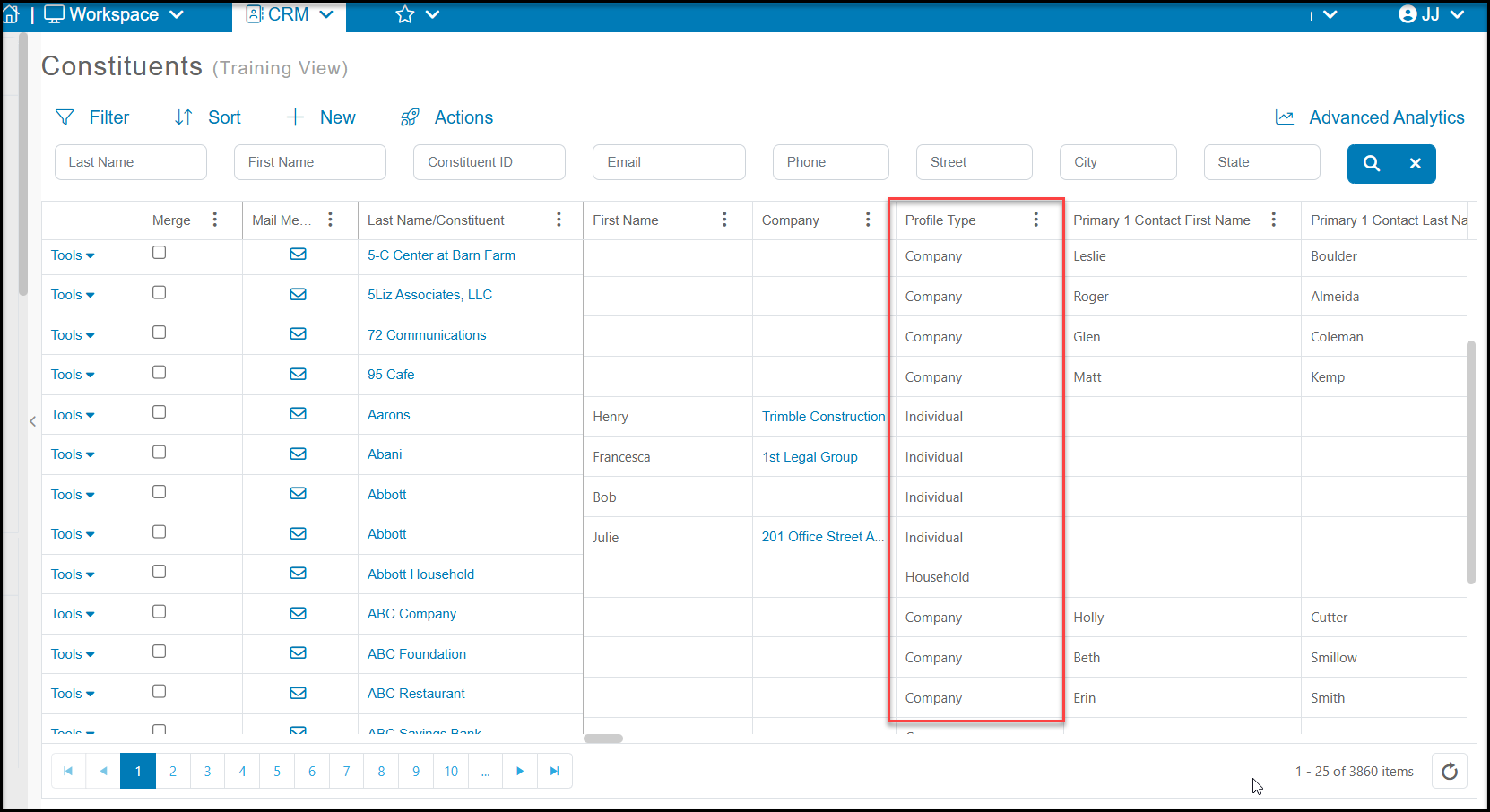
Task: Open Tools dropdown for Abbott Household row
Action: pos(73,574)
